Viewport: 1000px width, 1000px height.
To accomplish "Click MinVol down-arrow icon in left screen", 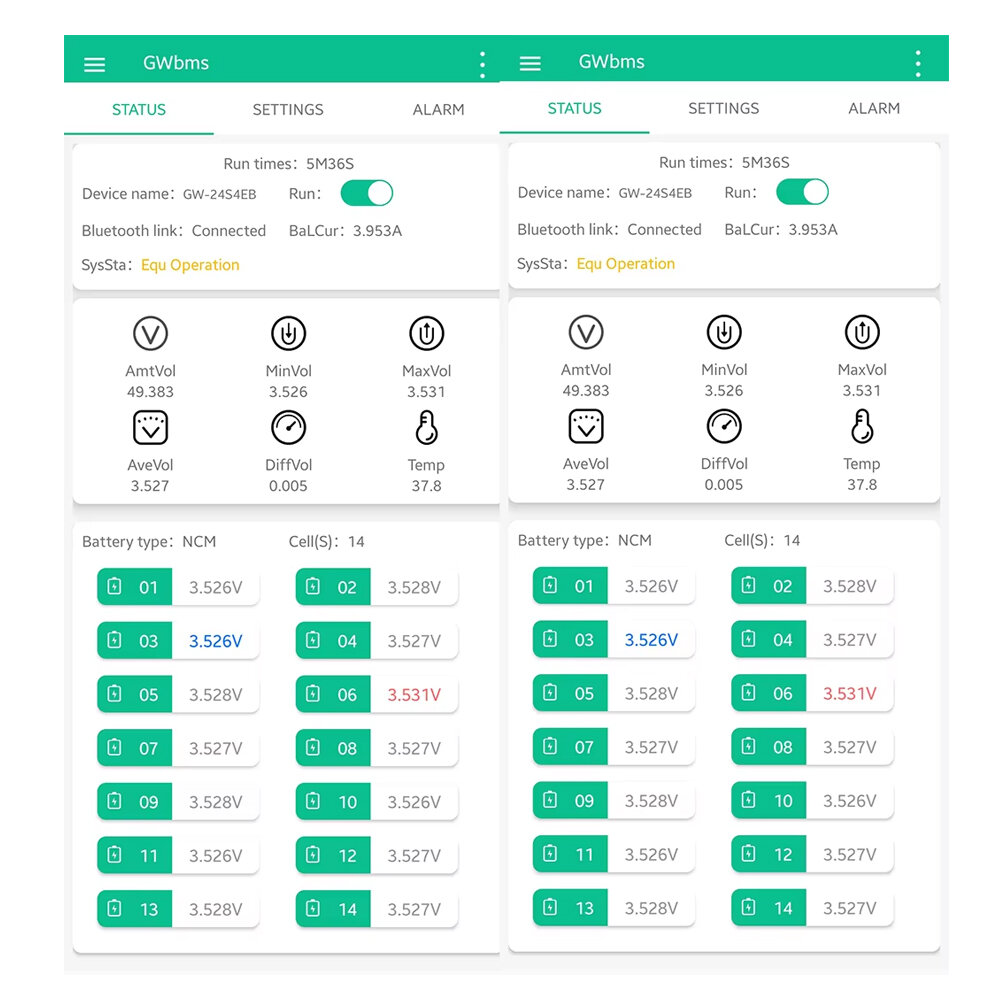I will [x=288, y=333].
